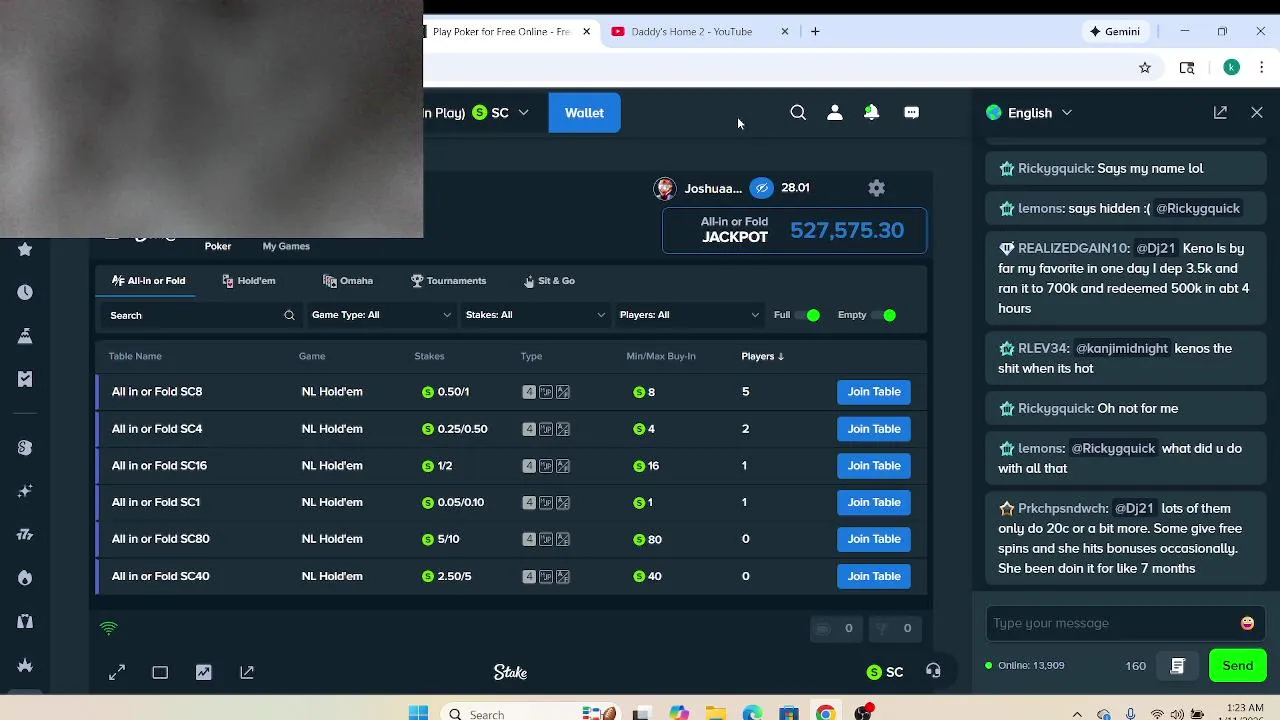Toggle the Full tables switch
Image resolution: width=1280 pixels, height=720 pixels.
click(808, 315)
